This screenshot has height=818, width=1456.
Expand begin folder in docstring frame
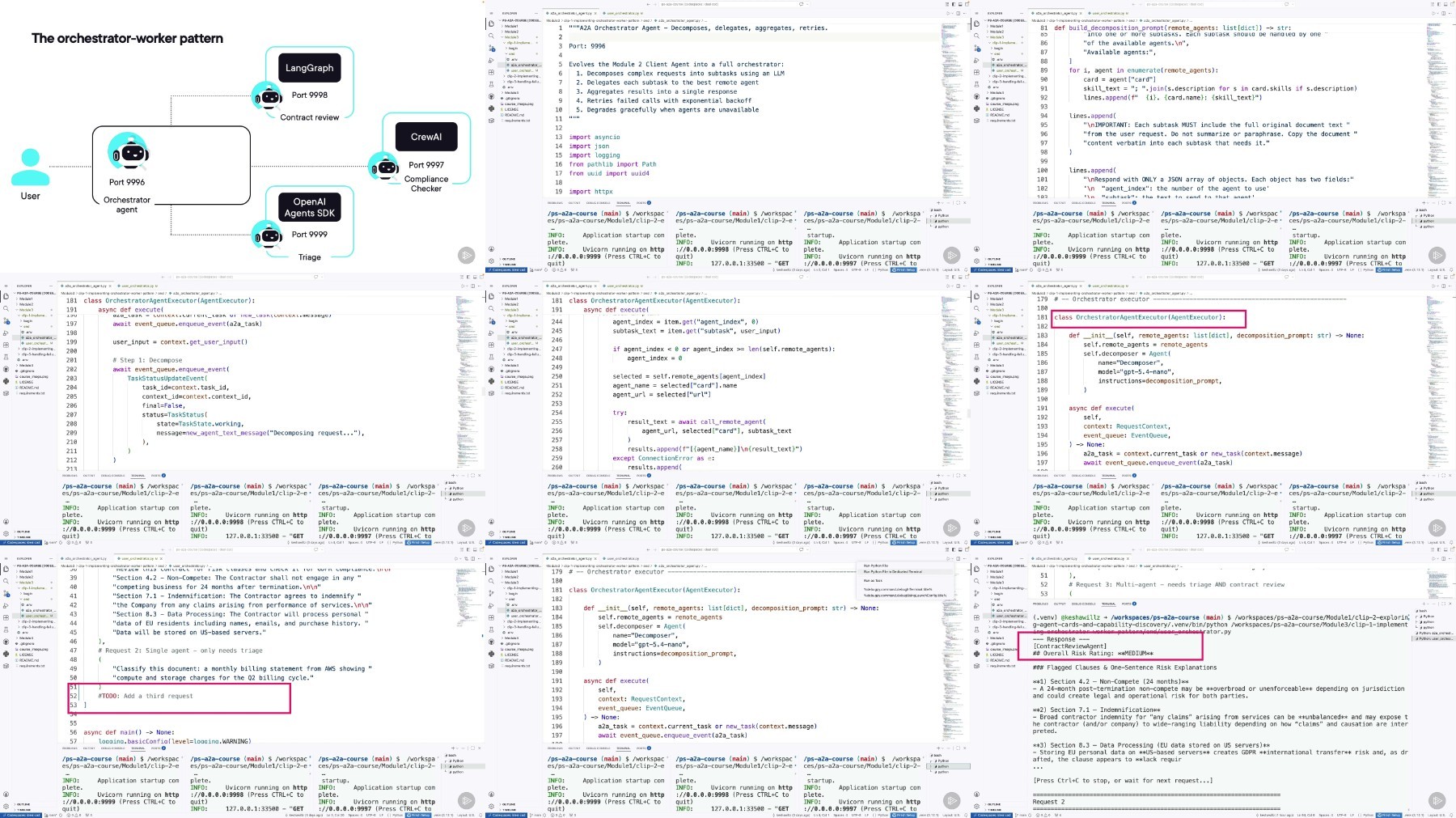click(x=512, y=49)
